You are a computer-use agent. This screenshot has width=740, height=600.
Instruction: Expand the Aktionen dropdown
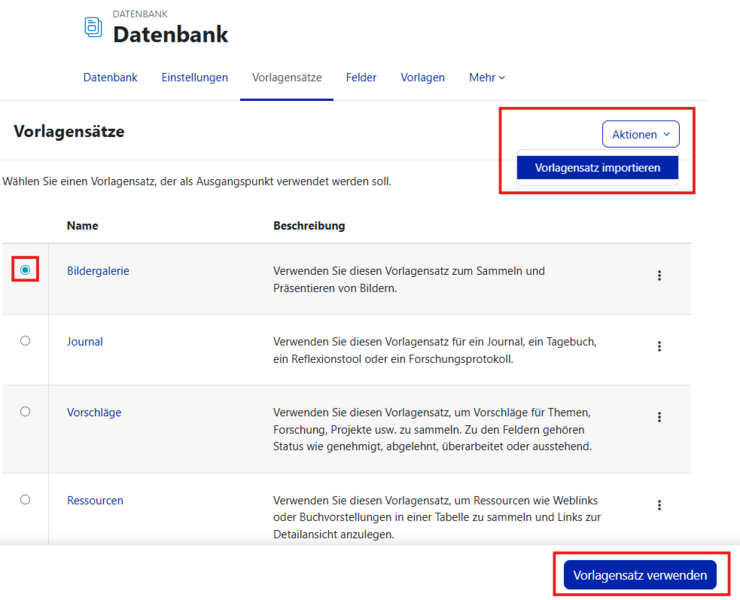click(640, 134)
